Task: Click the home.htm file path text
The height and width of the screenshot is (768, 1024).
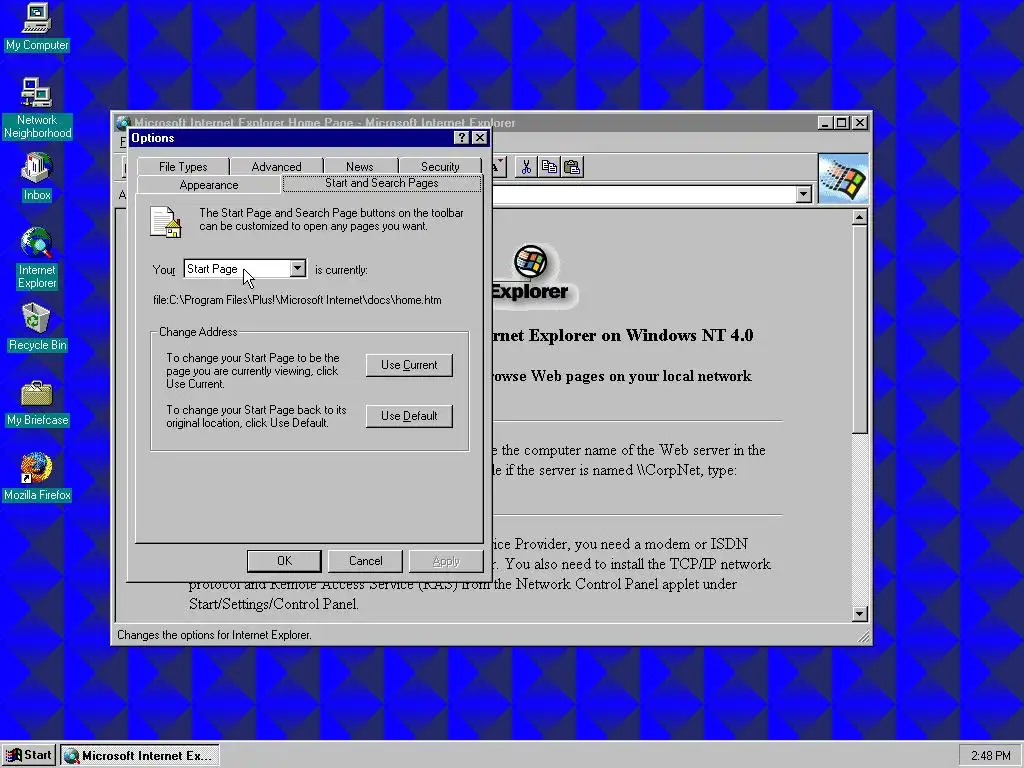Action: 297,300
